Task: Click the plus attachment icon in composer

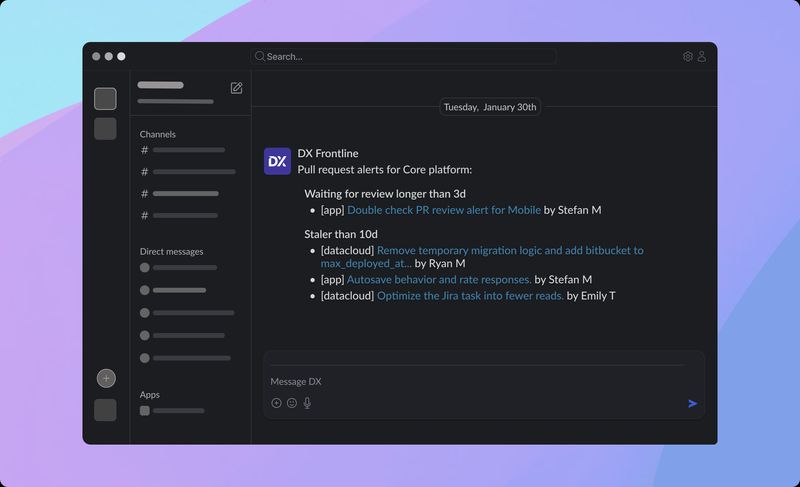Action: [x=276, y=403]
